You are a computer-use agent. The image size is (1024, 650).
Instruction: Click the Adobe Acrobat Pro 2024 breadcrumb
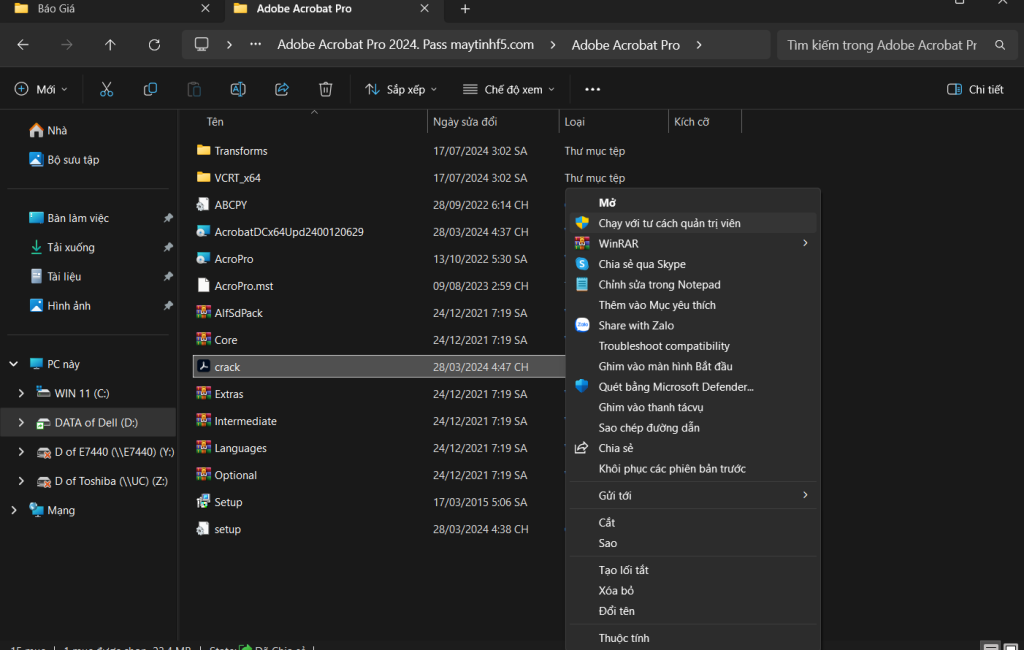[x=405, y=44]
